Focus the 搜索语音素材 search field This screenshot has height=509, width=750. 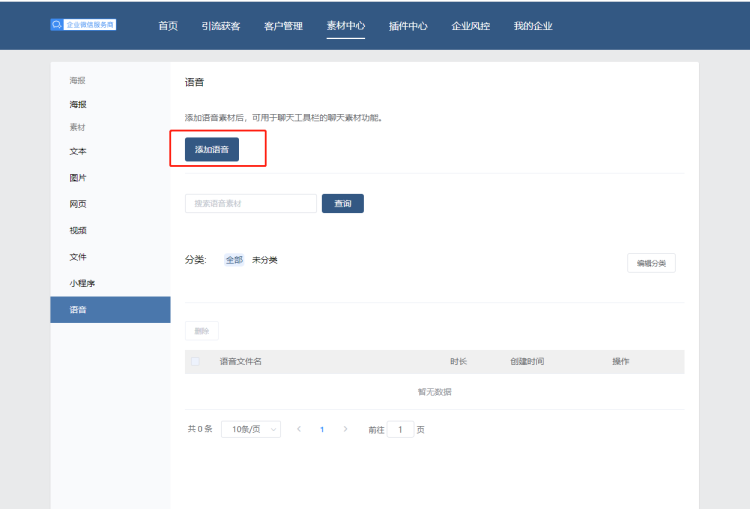[x=250, y=204]
